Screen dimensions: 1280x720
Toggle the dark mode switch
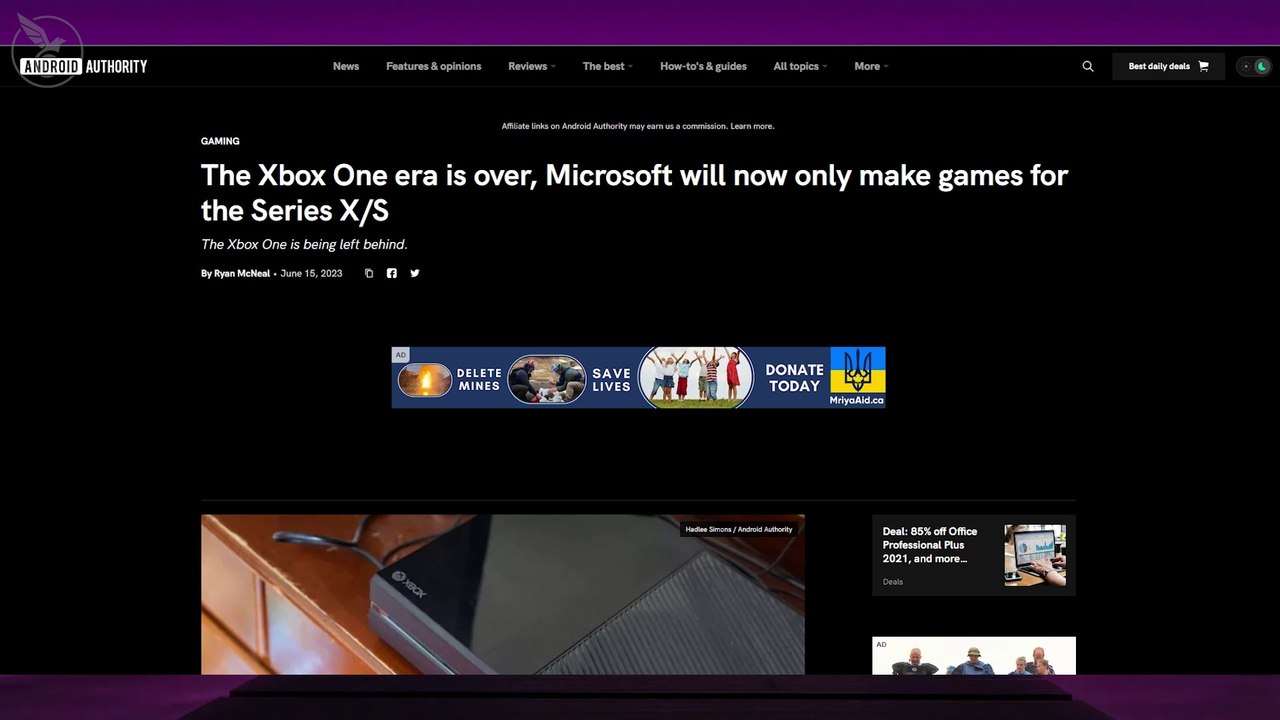[x=1254, y=66]
